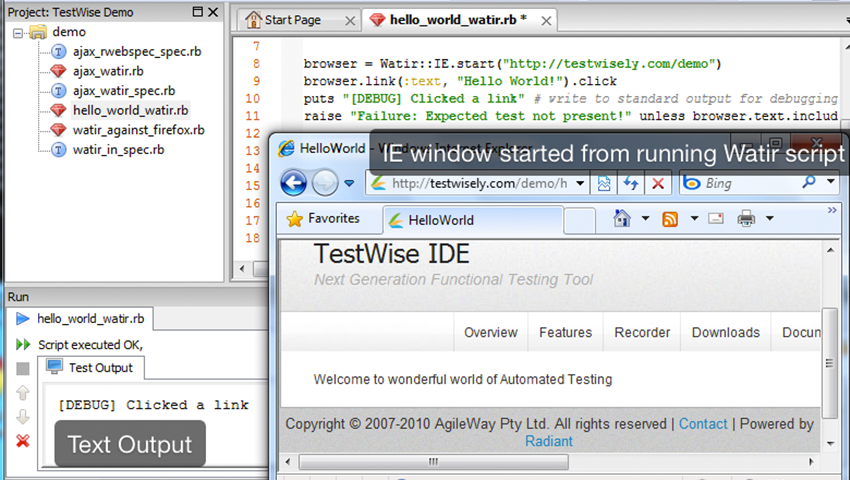Open the Bing search provider dropdown arrow

(x=831, y=183)
